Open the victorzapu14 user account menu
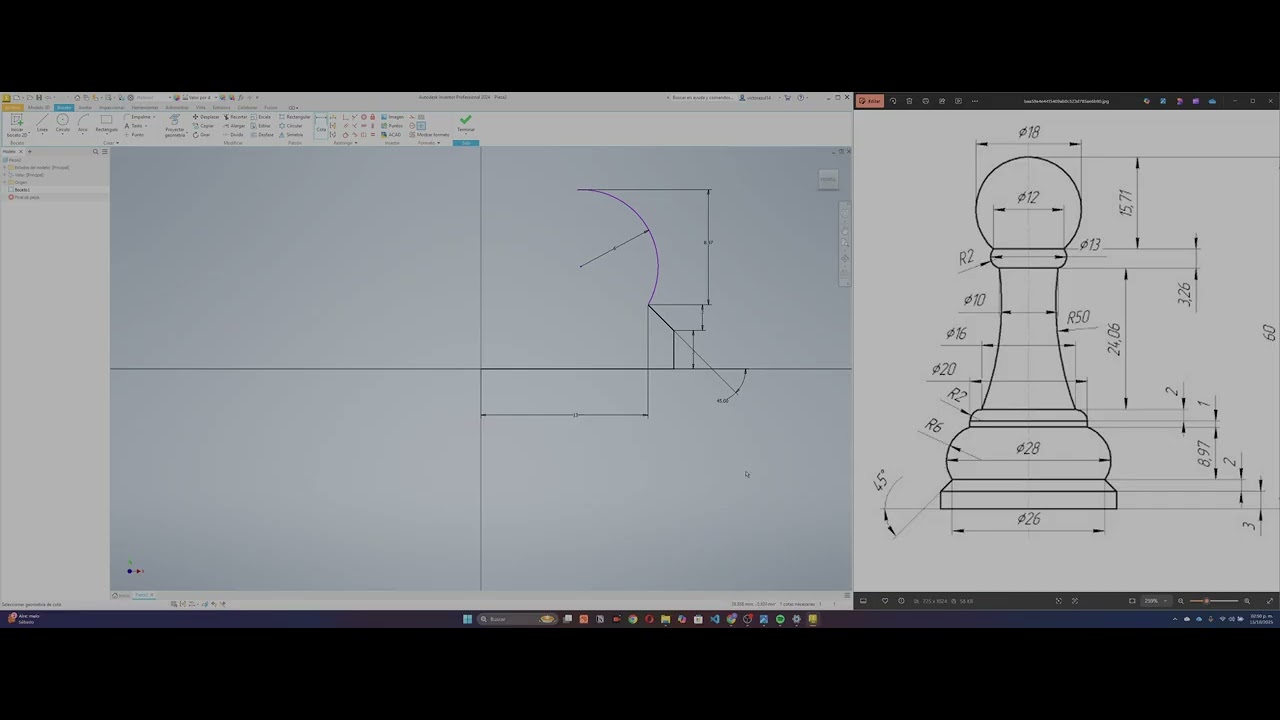The width and height of the screenshot is (1280, 720). 757,97
